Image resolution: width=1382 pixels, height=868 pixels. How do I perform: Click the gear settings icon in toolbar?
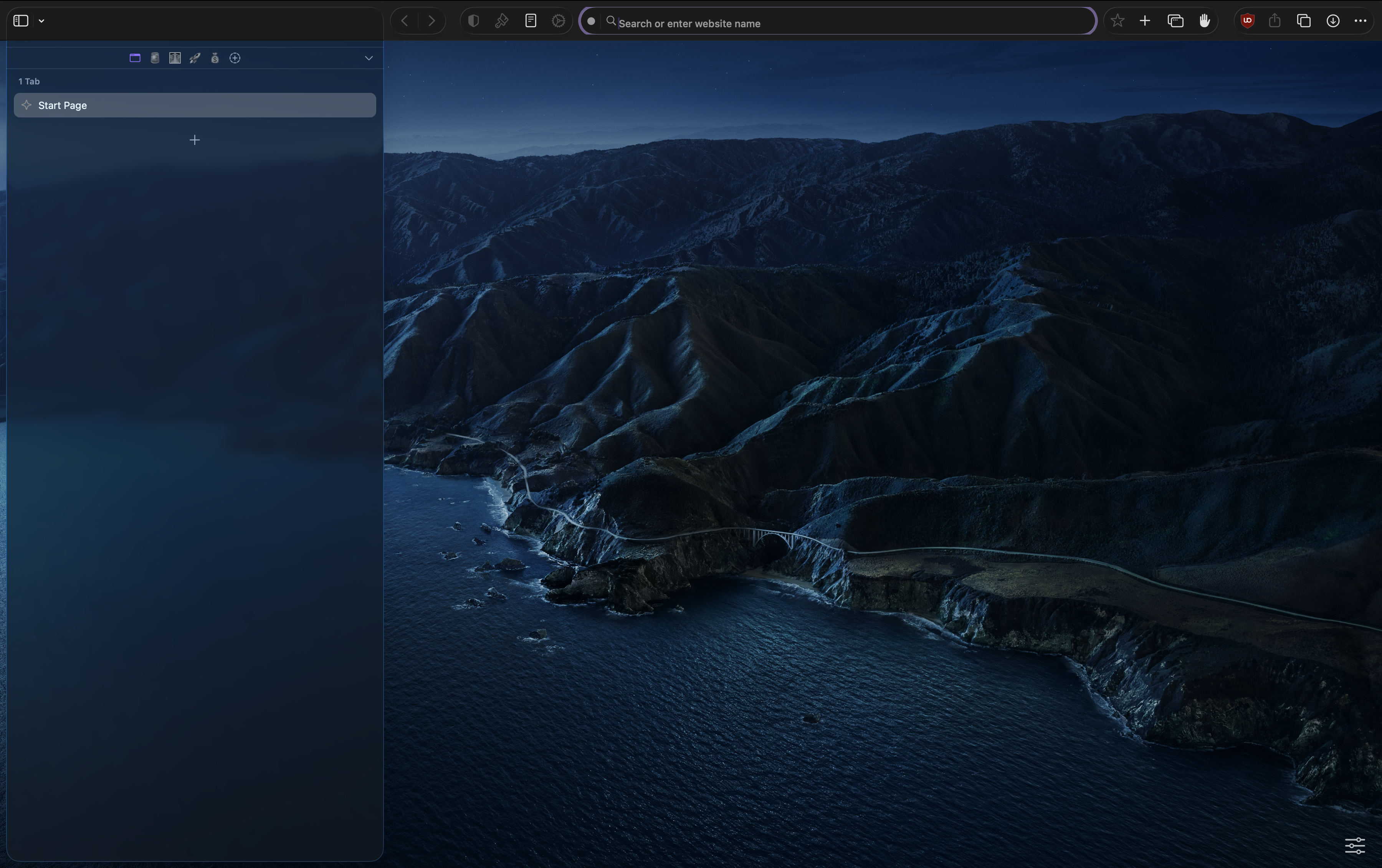559,21
